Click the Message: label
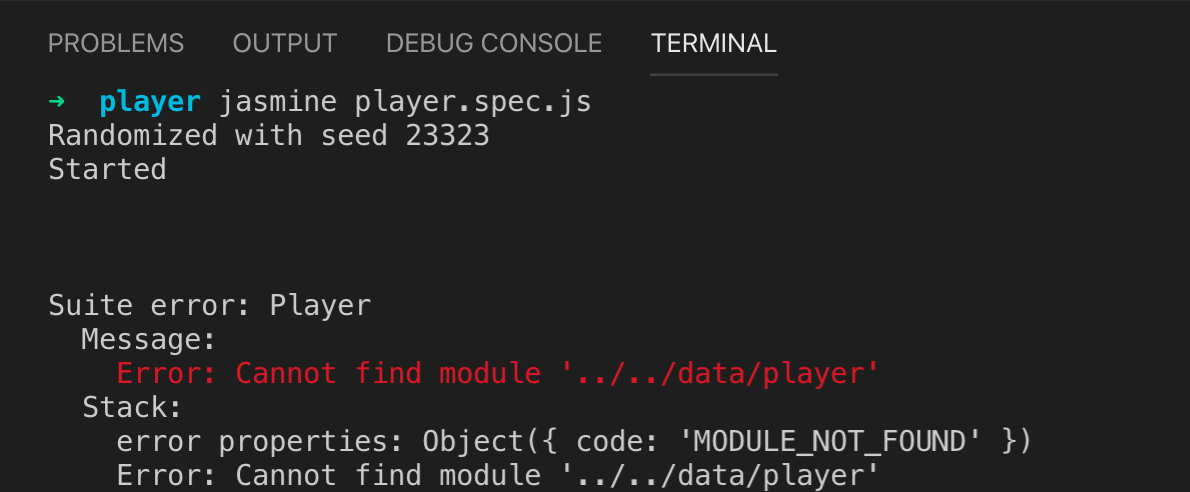This screenshot has width=1190, height=492. pos(149,339)
